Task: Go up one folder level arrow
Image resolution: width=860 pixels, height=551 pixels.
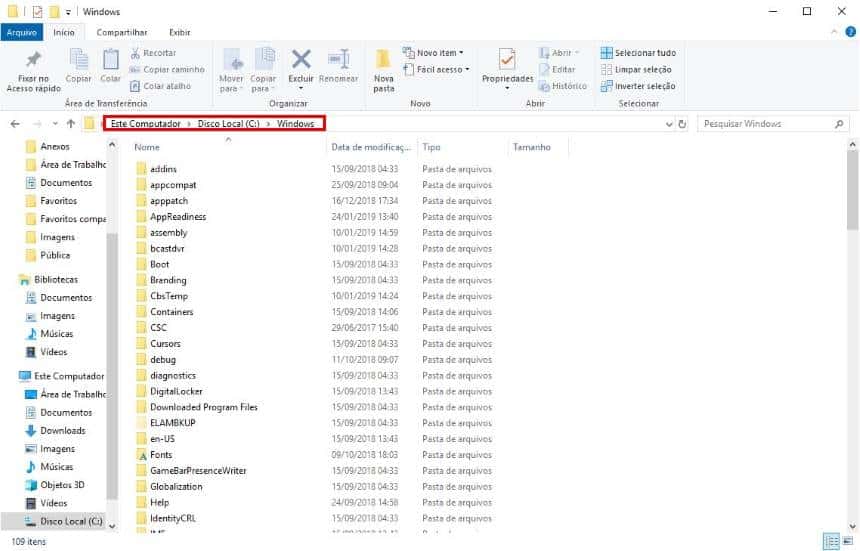Action: click(71, 124)
